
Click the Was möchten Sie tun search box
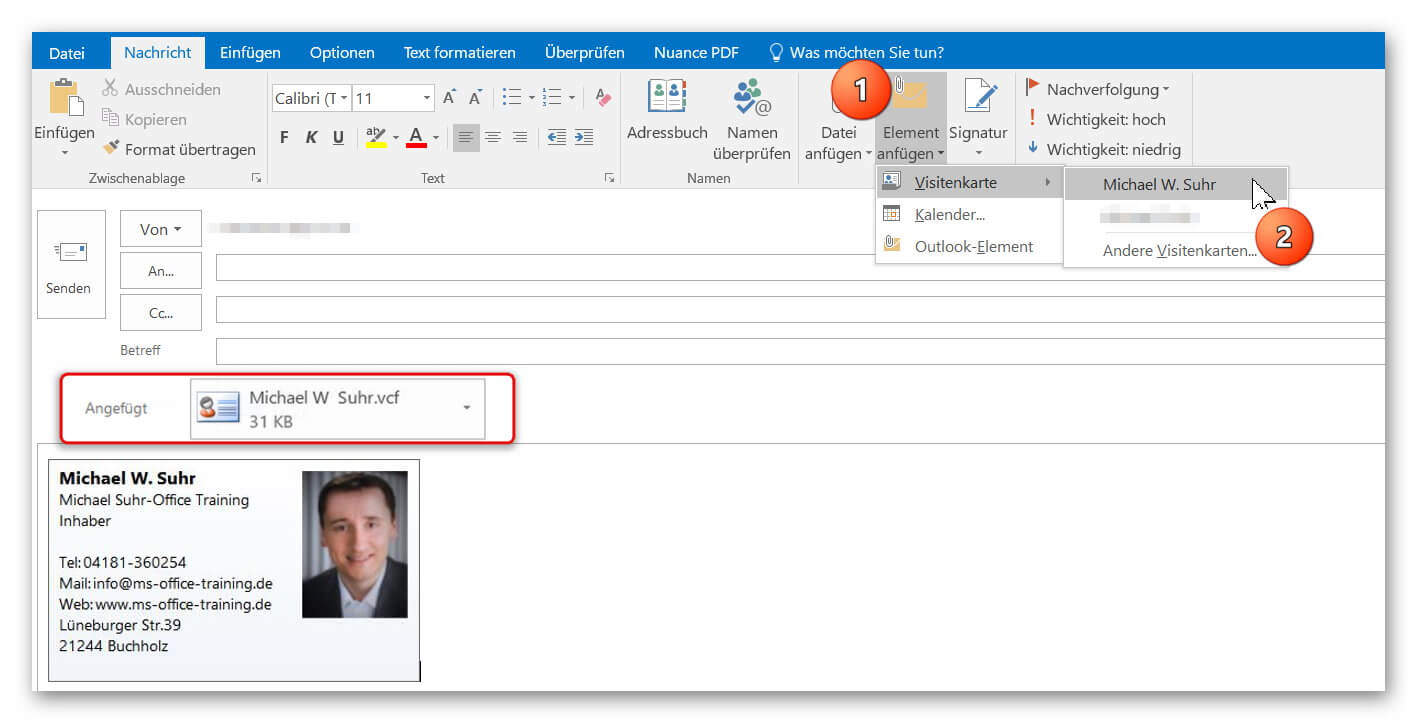856,53
